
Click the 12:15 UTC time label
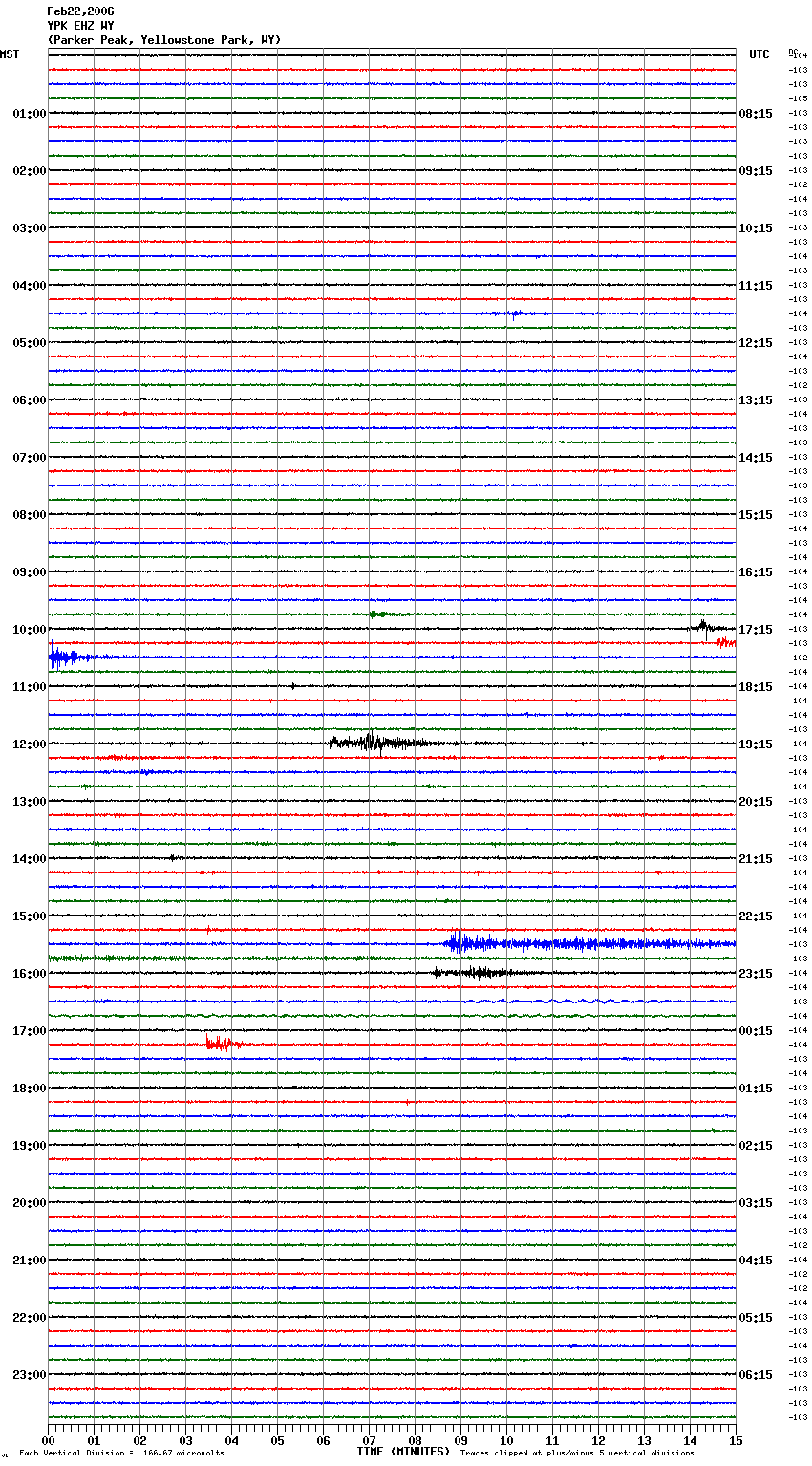(756, 343)
